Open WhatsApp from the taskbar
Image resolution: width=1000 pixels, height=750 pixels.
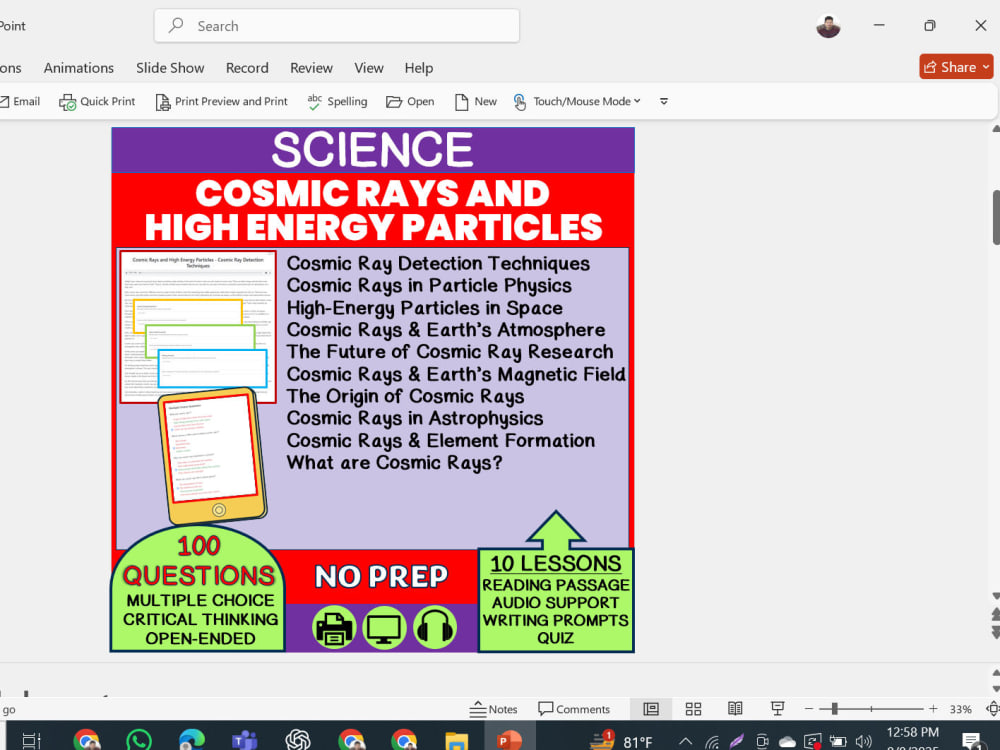point(139,740)
